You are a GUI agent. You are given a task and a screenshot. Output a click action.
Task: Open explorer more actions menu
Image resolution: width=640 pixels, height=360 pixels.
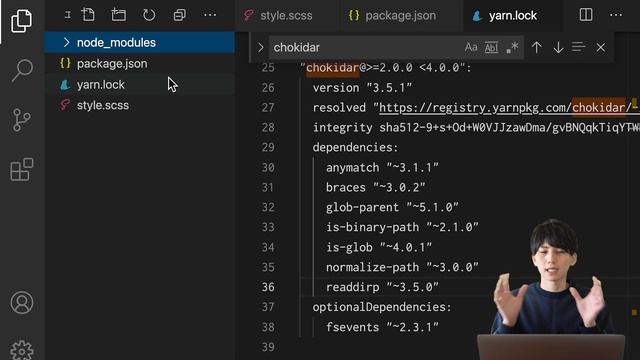[x=210, y=15]
